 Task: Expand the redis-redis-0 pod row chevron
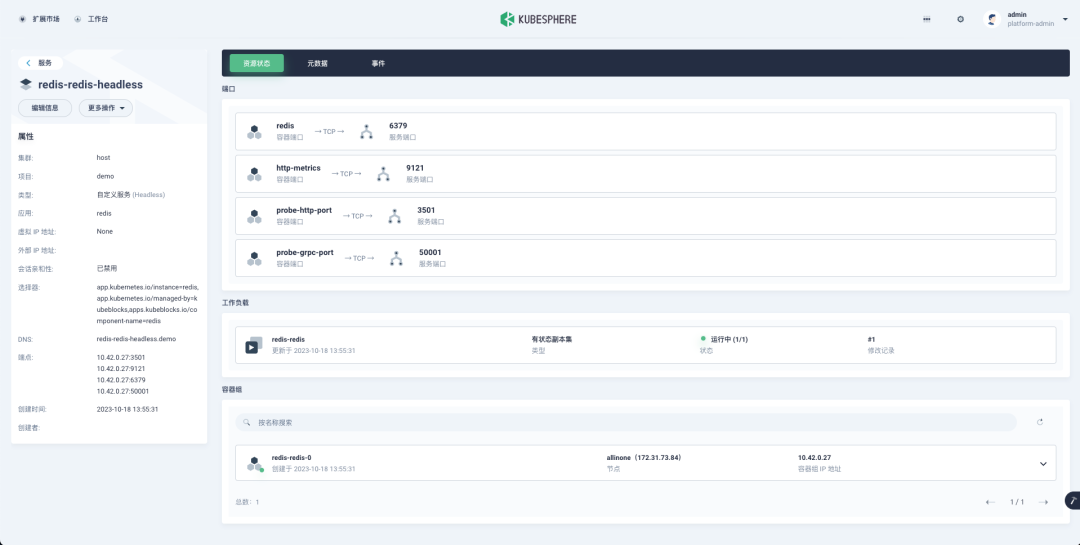pyautogui.click(x=1043, y=464)
